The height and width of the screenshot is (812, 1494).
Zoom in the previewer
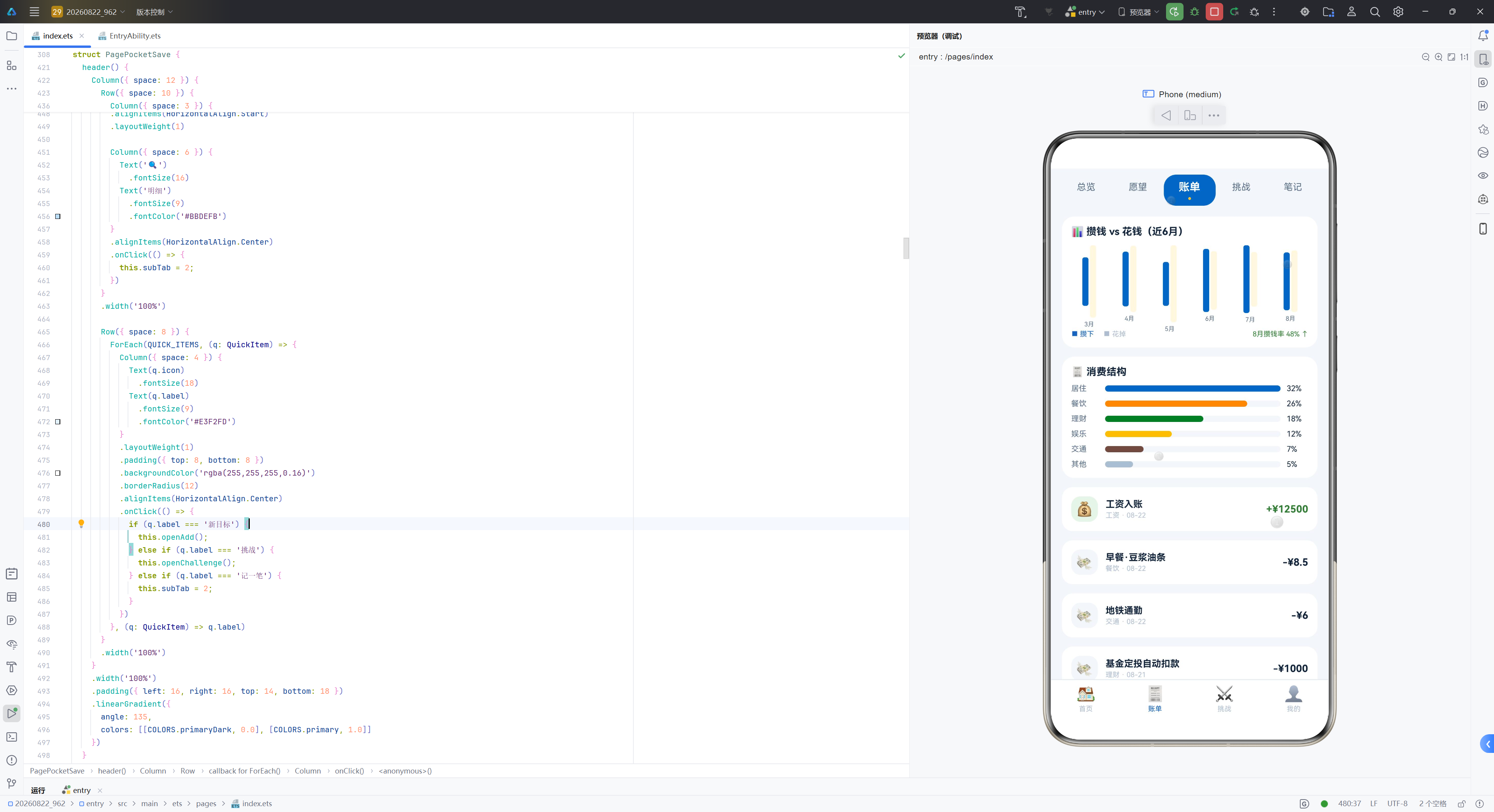coord(1438,57)
